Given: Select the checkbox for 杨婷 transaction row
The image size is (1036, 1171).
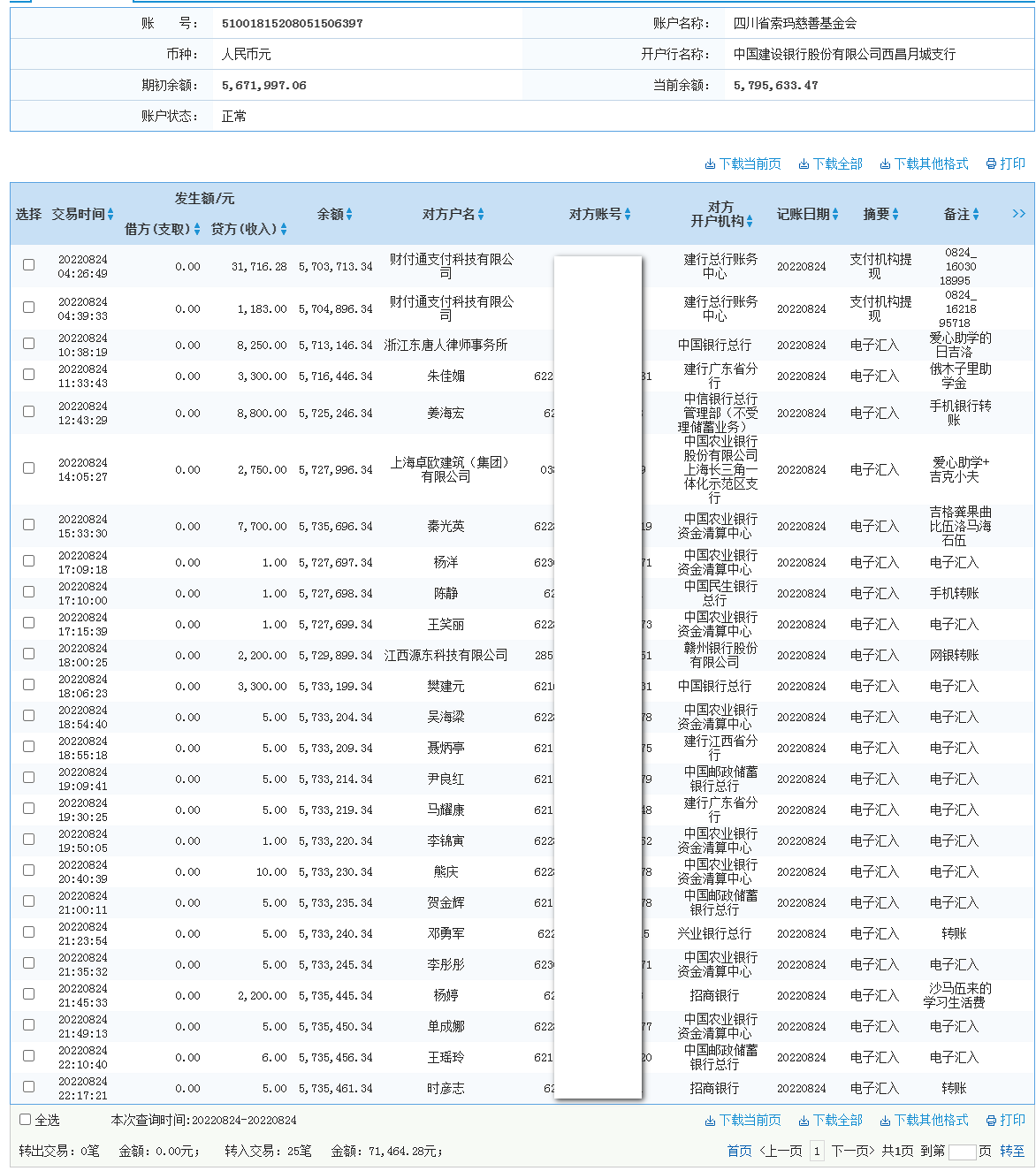Looking at the screenshot, I should [27, 993].
